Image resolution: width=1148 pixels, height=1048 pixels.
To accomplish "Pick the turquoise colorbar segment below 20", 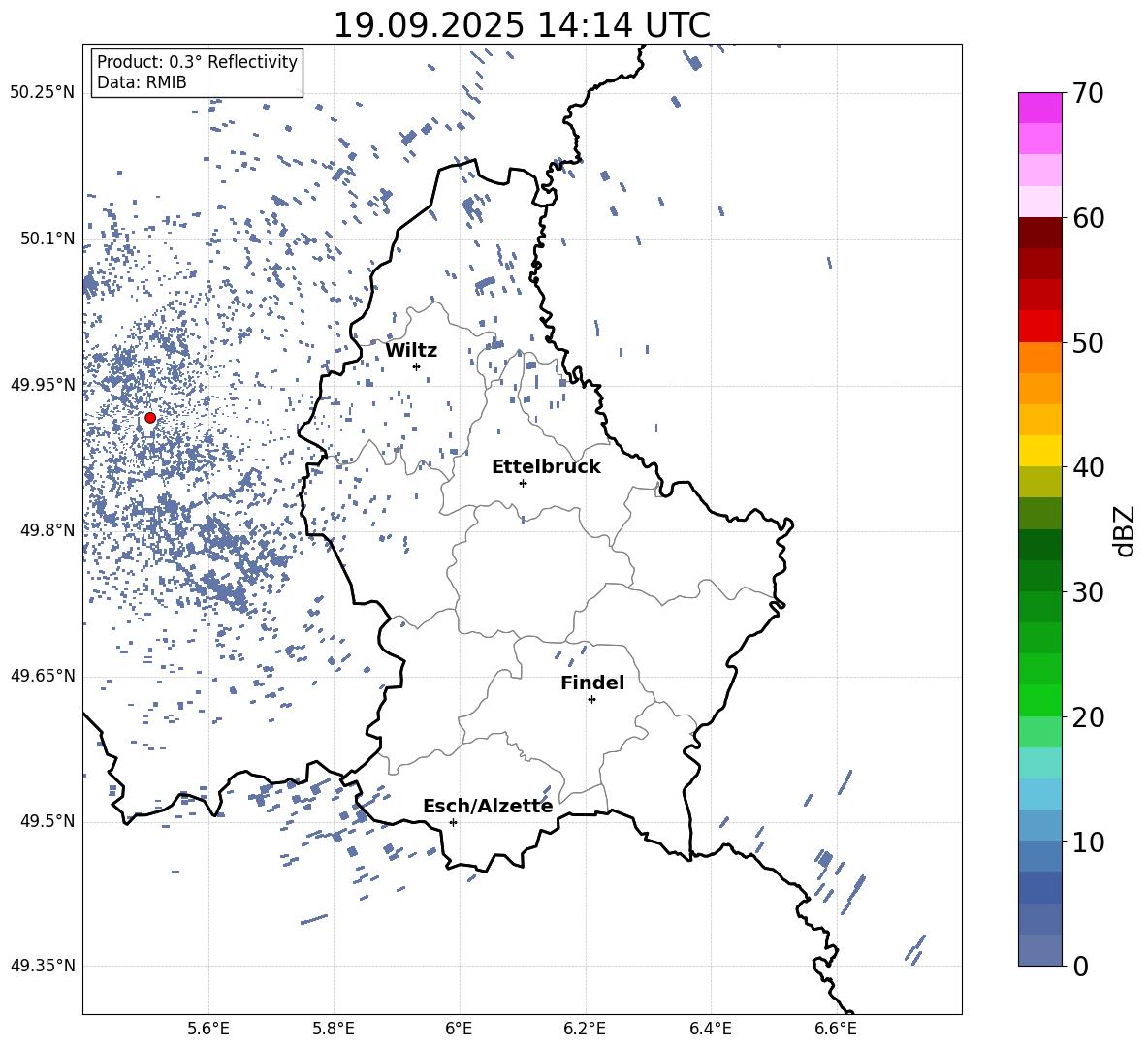I will (1040, 763).
